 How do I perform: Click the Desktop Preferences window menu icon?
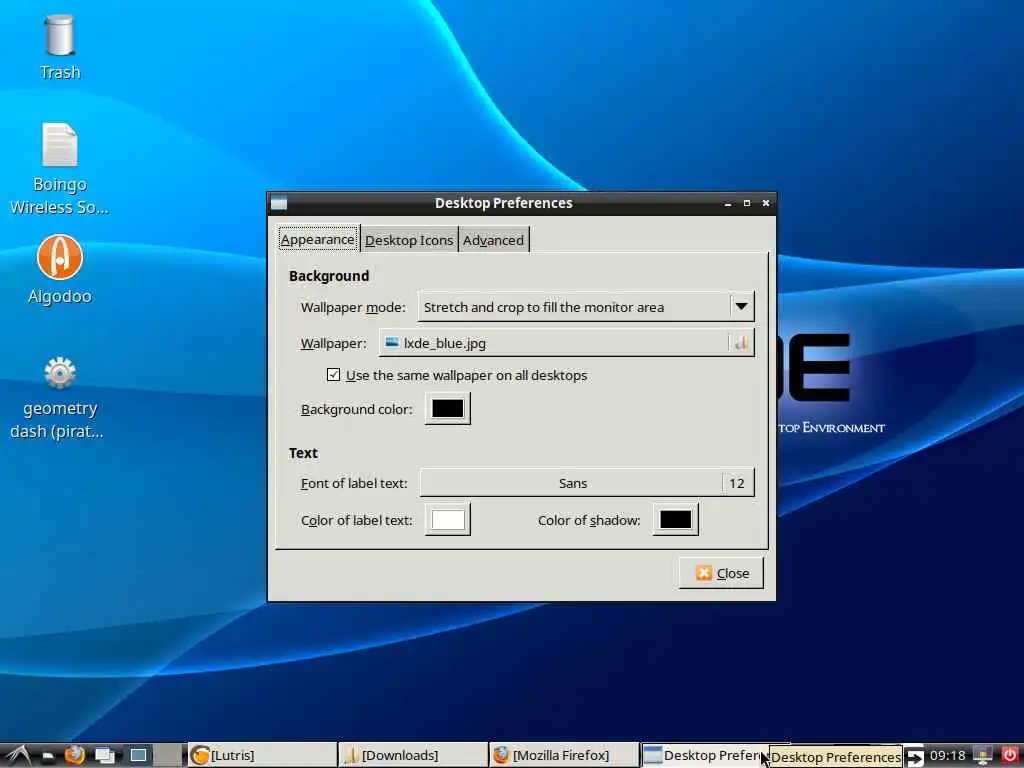tap(279, 204)
